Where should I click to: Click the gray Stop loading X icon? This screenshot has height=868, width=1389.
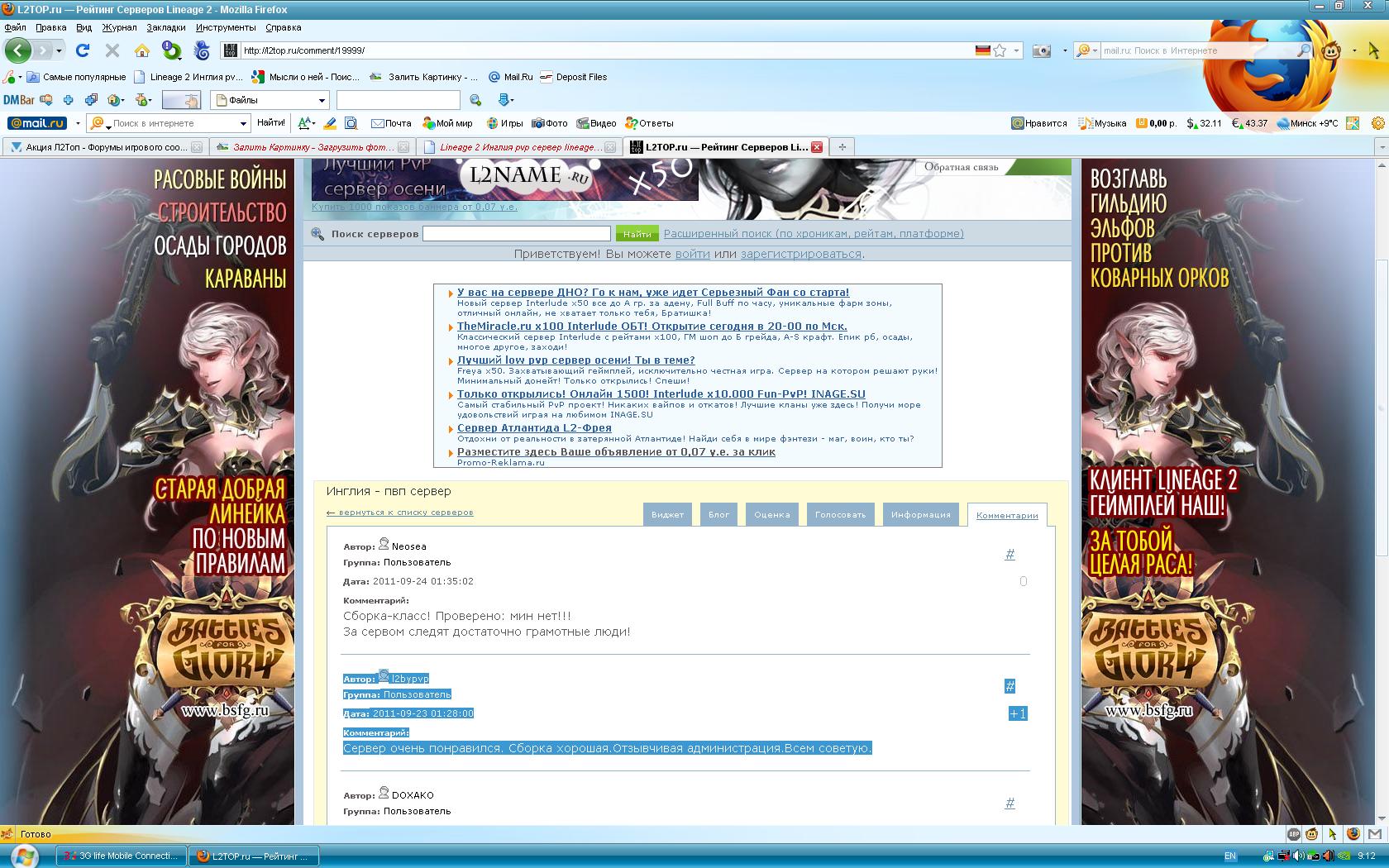tap(112, 50)
